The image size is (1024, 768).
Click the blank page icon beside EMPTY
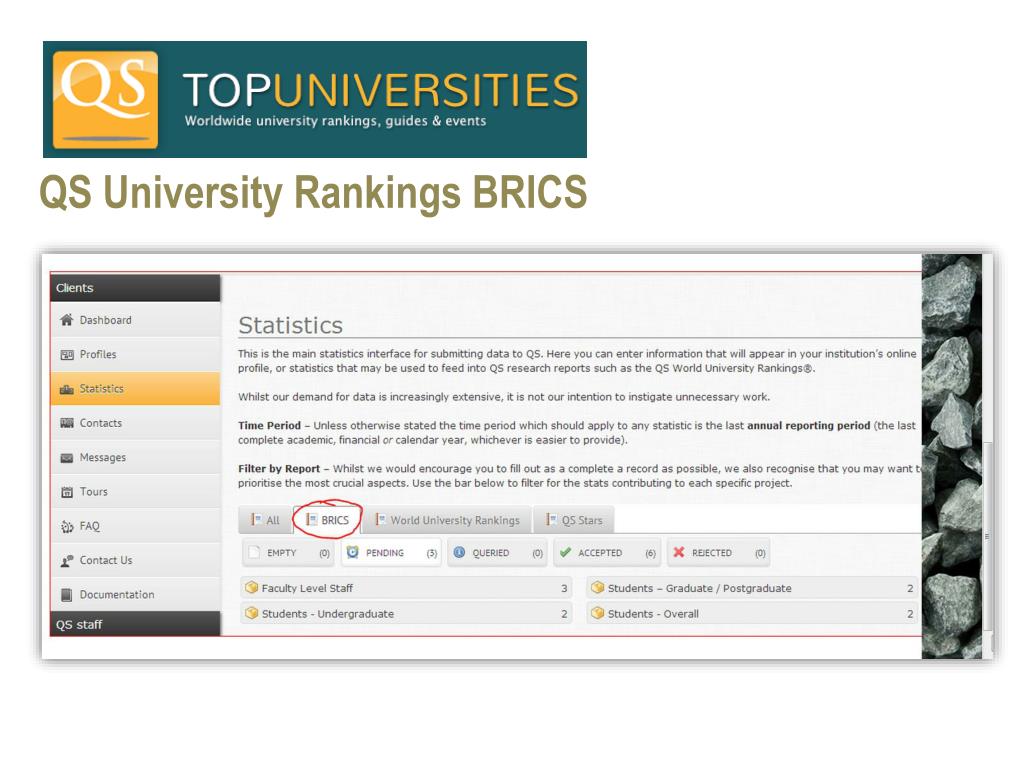255,552
